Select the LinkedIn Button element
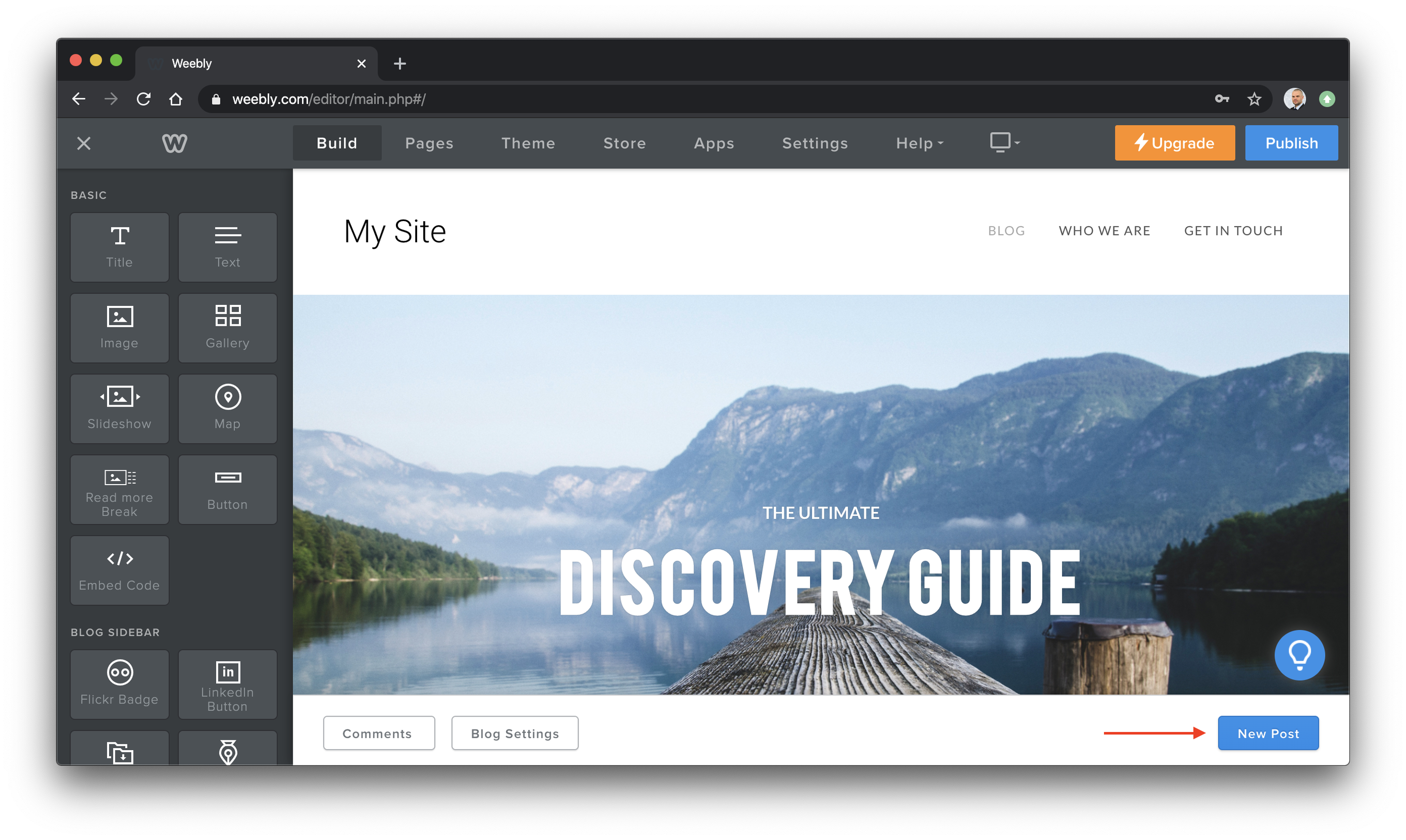Viewport: 1406px width, 840px height. click(x=227, y=685)
